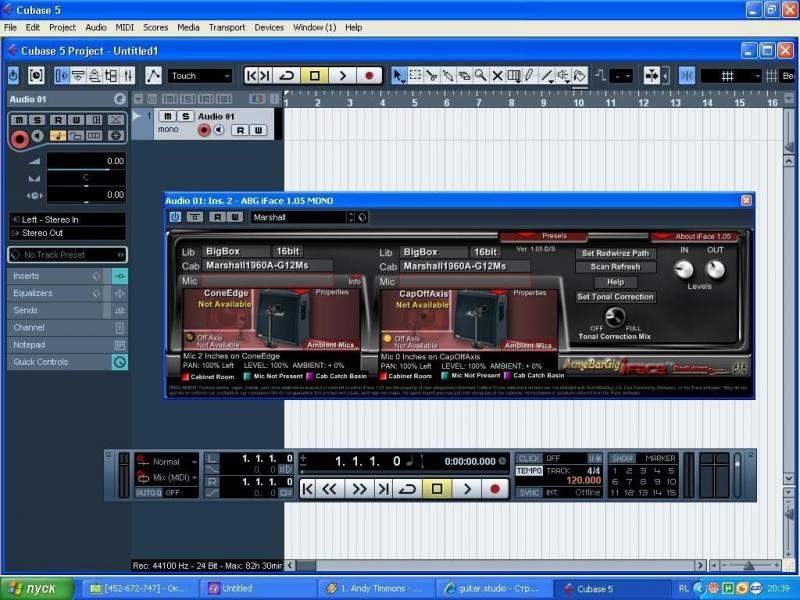Click the Scan Refresh button
Screen dimensions: 800x600
point(615,267)
